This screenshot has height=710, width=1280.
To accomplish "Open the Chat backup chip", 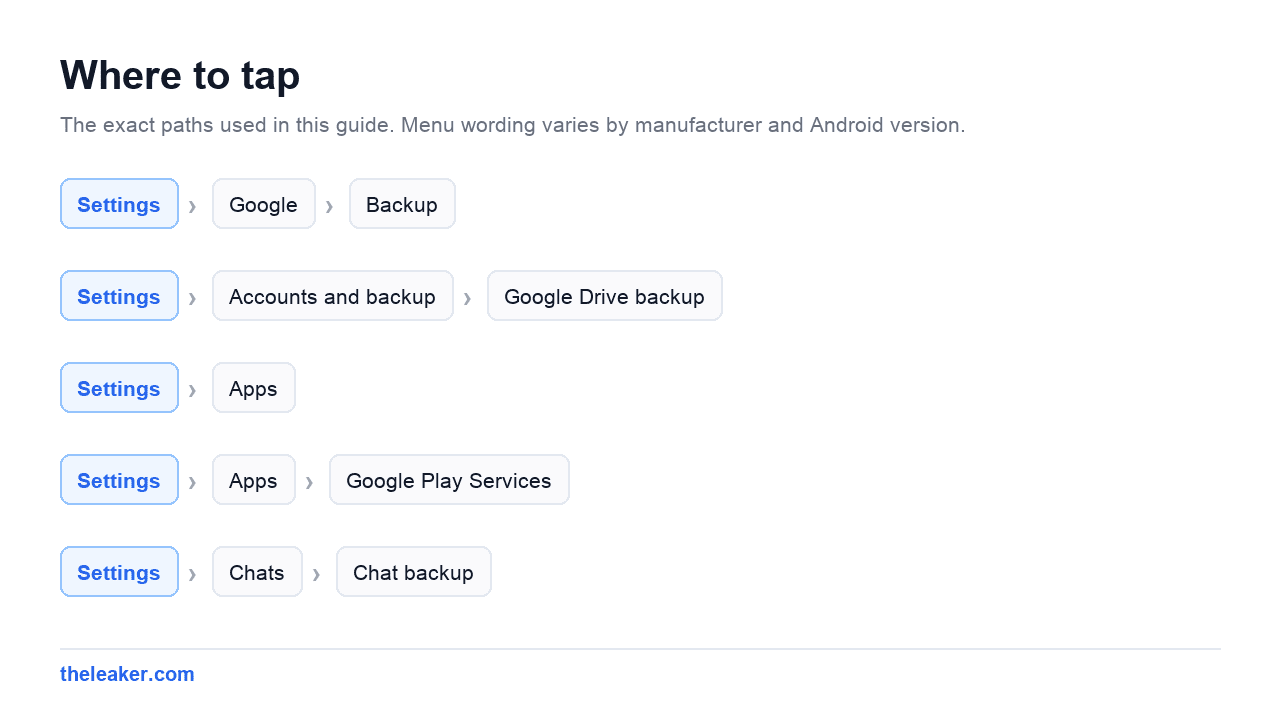I will click(414, 572).
